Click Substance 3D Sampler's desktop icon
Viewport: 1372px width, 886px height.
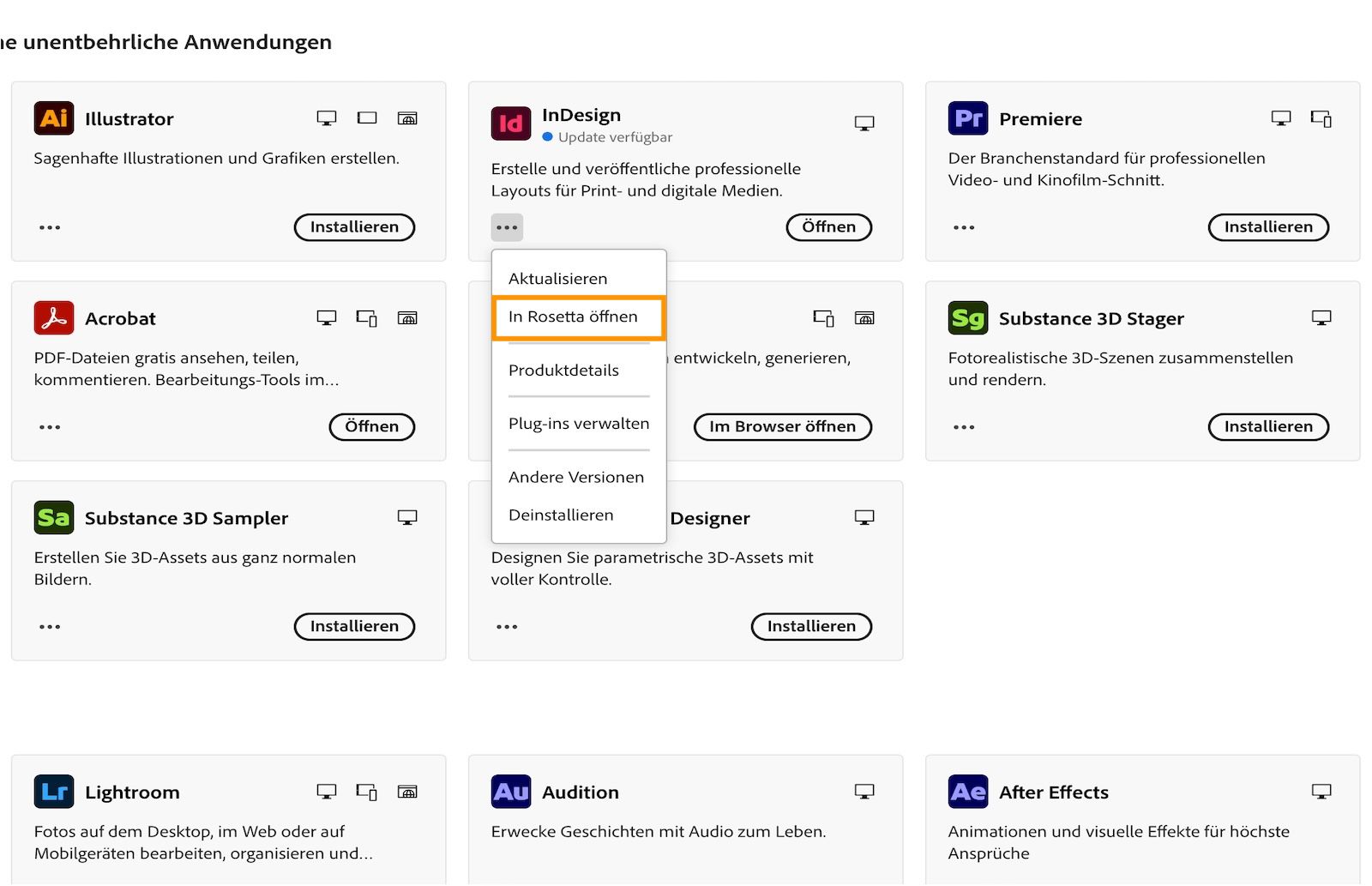(x=407, y=518)
